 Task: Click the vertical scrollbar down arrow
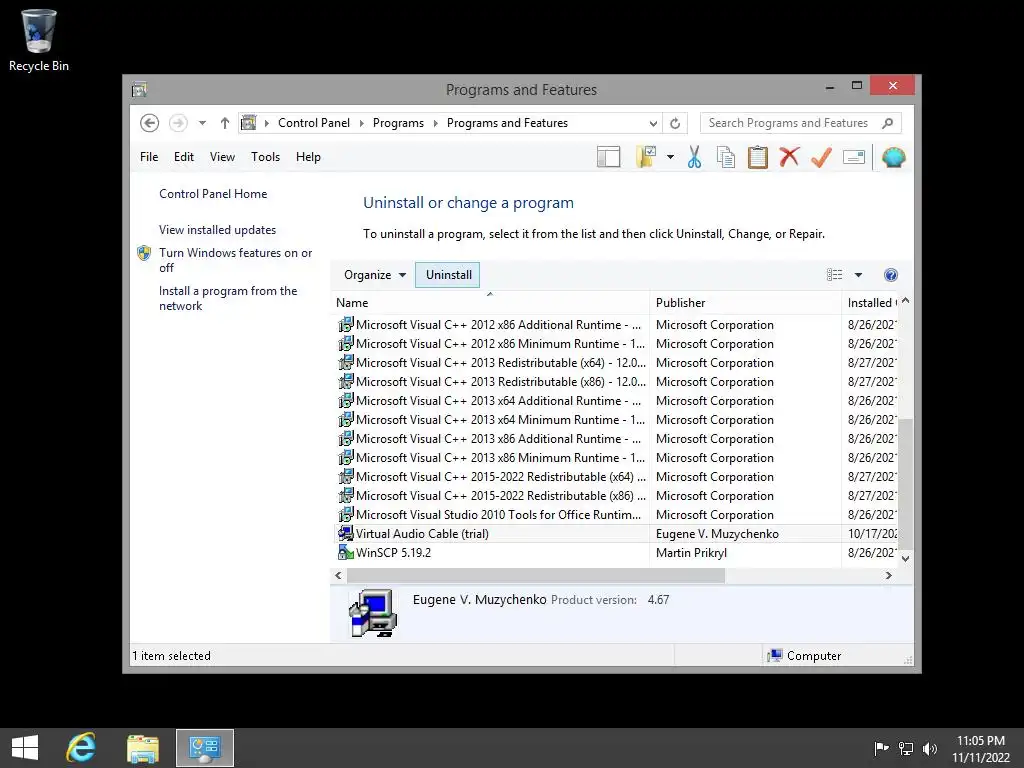click(x=905, y=558)
